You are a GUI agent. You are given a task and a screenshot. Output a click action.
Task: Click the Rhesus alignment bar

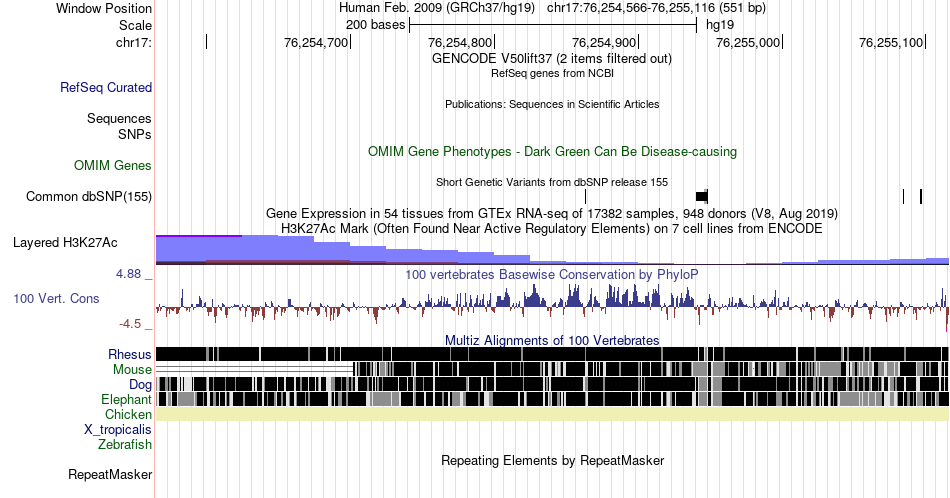pos(552,354)
